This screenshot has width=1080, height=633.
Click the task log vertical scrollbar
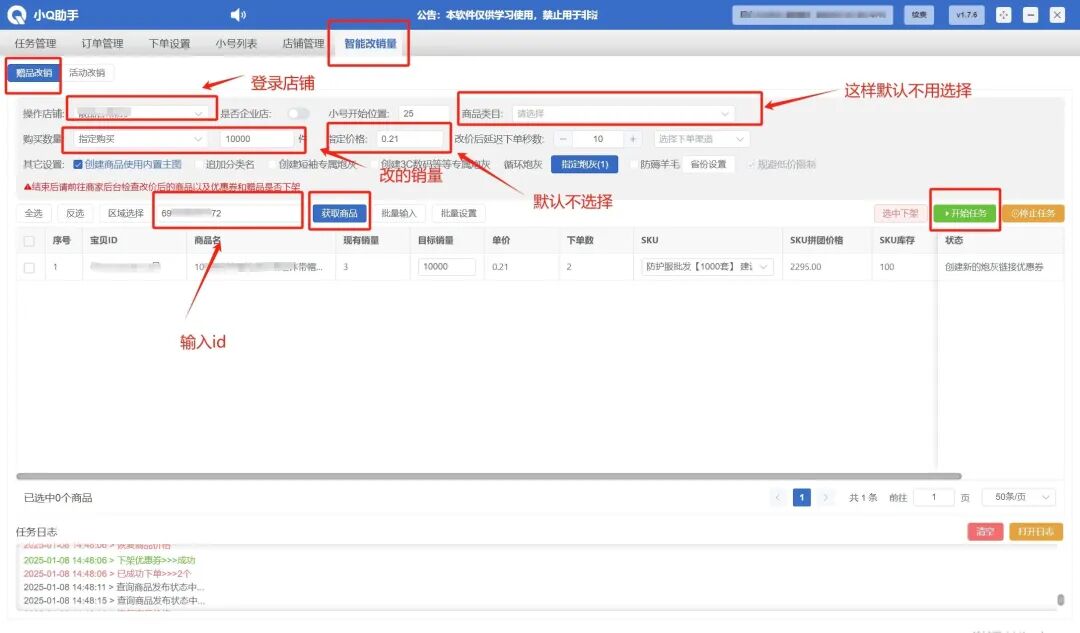point(1061,600)
